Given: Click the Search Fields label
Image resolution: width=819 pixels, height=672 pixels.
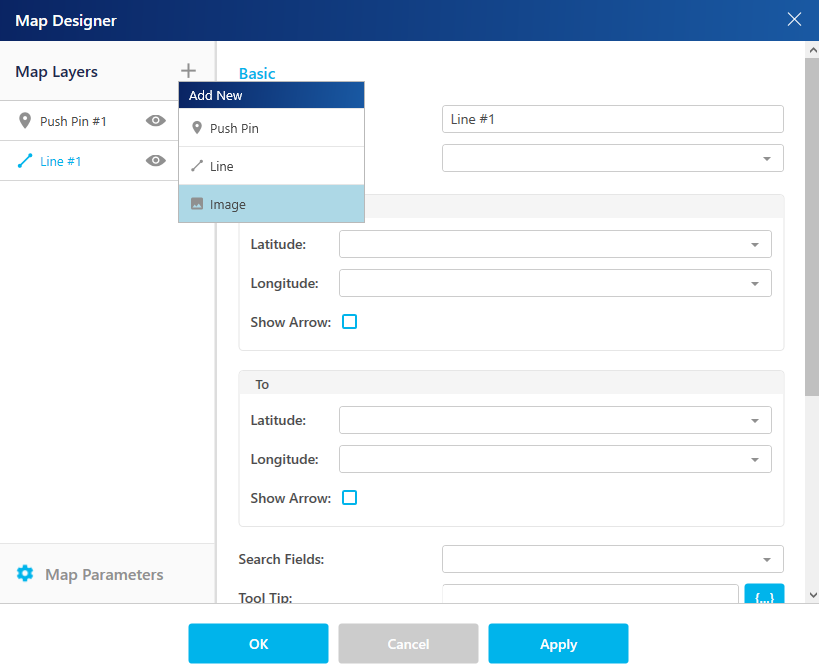Looking at the screenshot, I should tap(281, 559).
